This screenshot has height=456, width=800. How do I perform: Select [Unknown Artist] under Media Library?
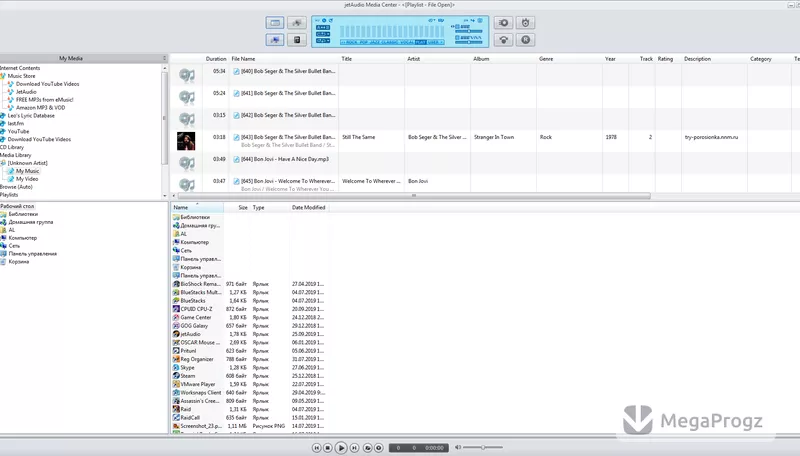[28, 163]
